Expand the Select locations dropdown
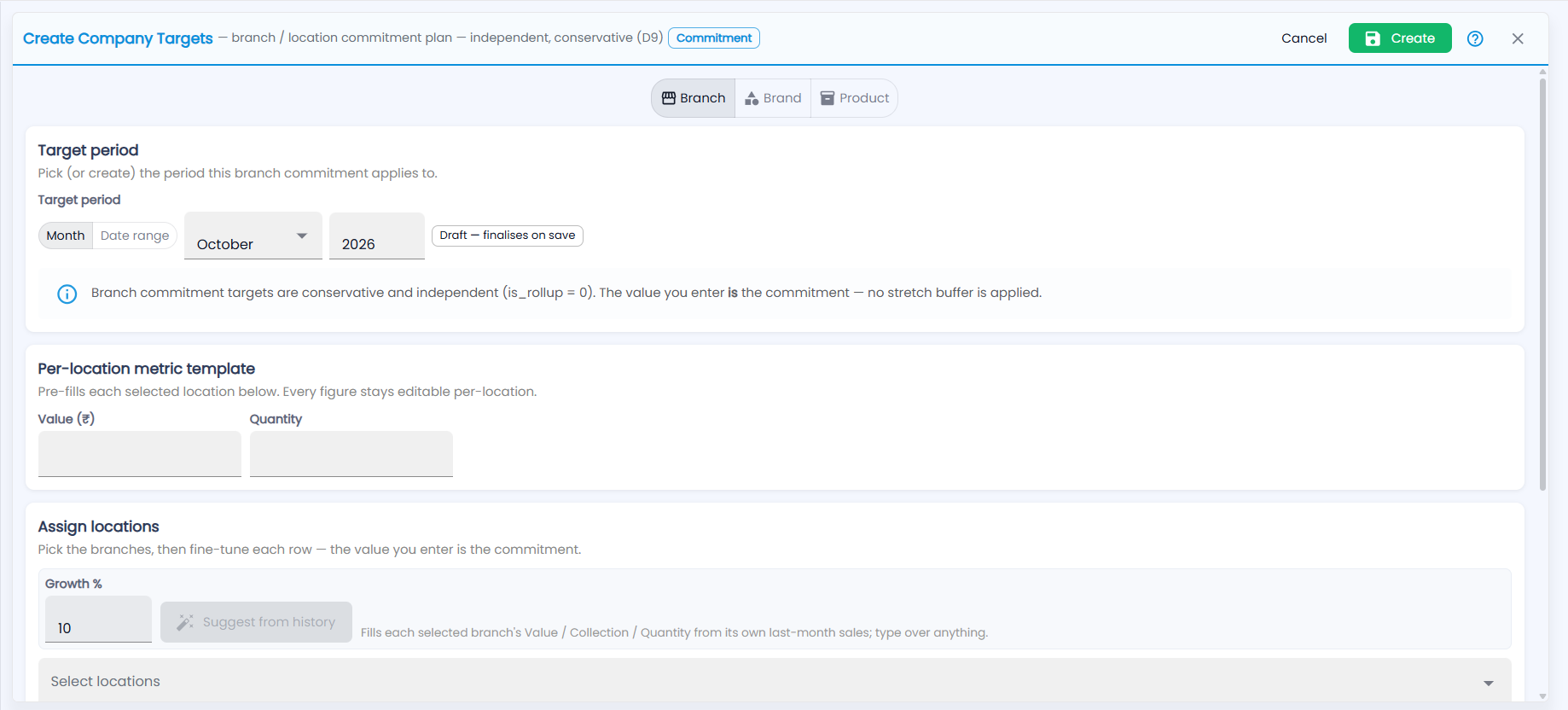1568x710 pixels. tap(775, 681)
